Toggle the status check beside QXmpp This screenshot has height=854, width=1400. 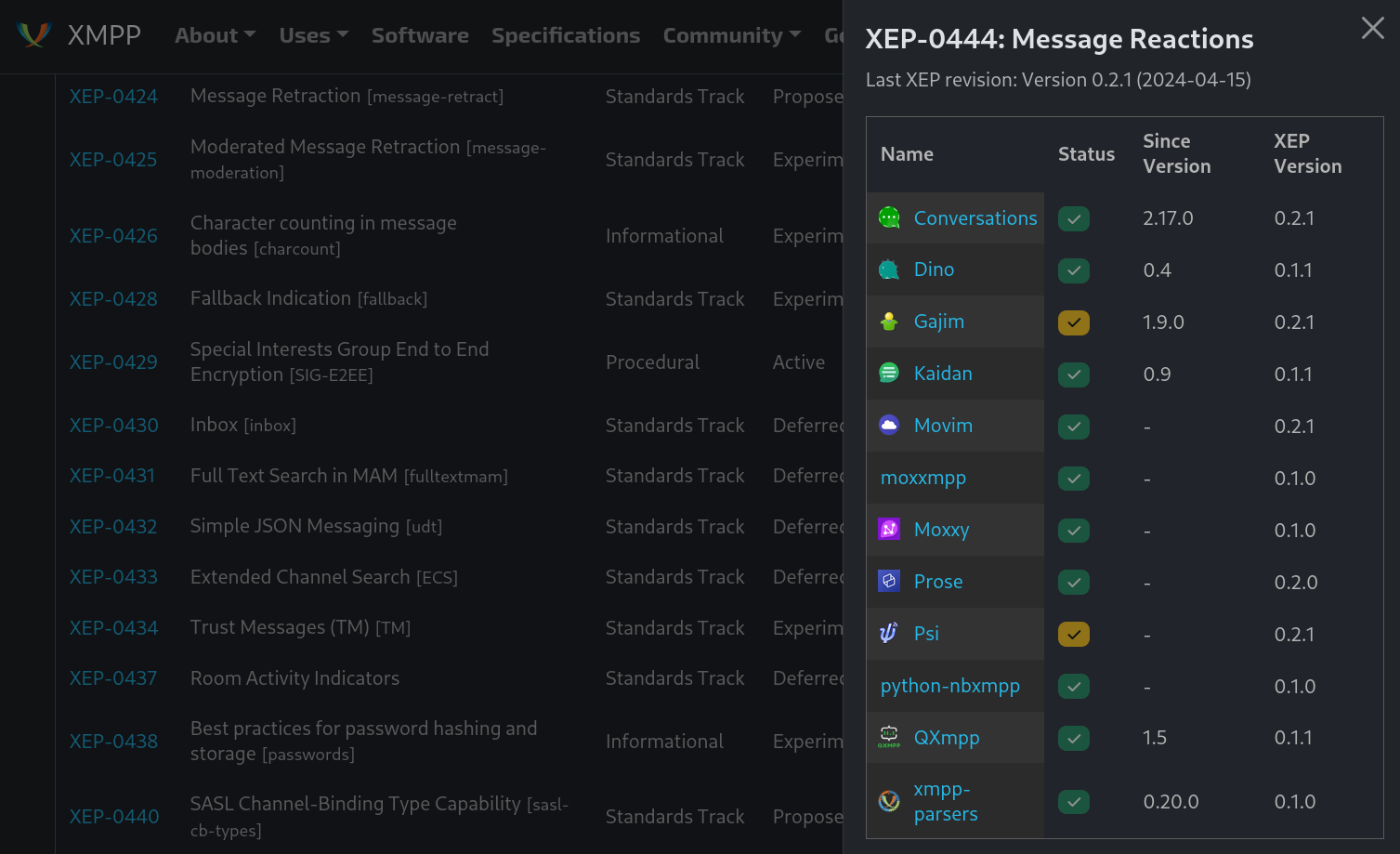[x=1073, y=737]
